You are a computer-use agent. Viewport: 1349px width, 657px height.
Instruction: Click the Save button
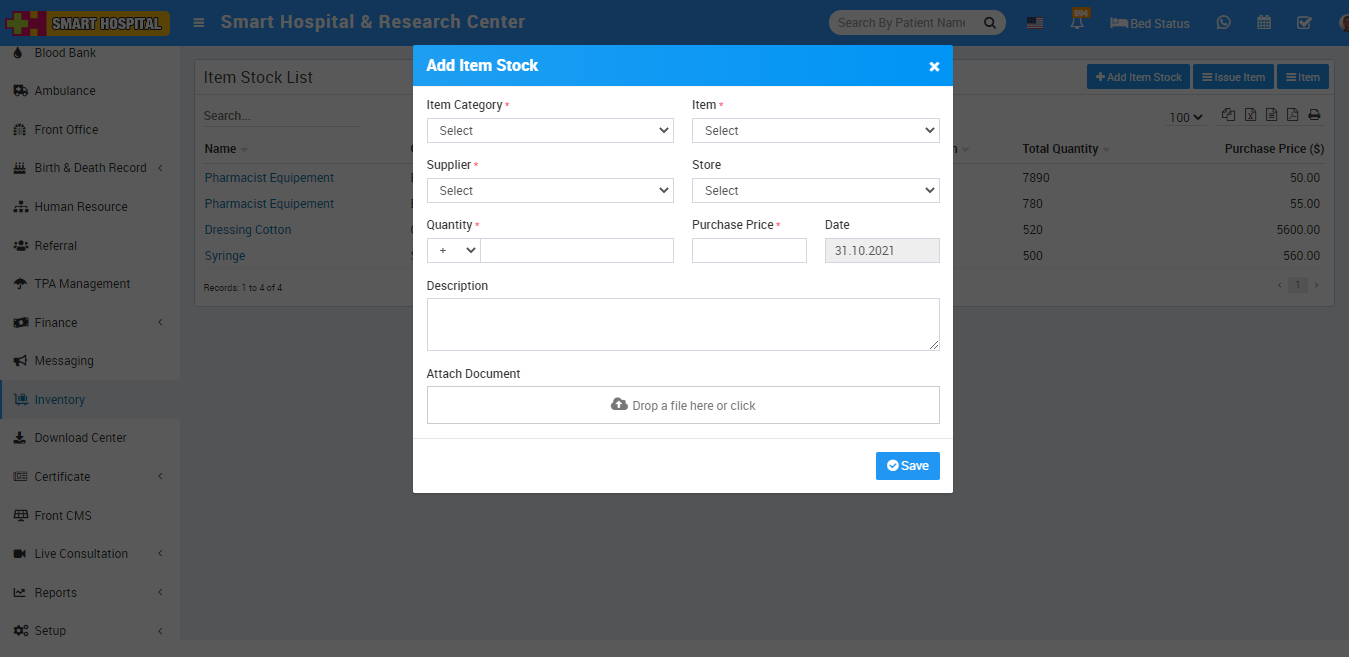[907, 466]
